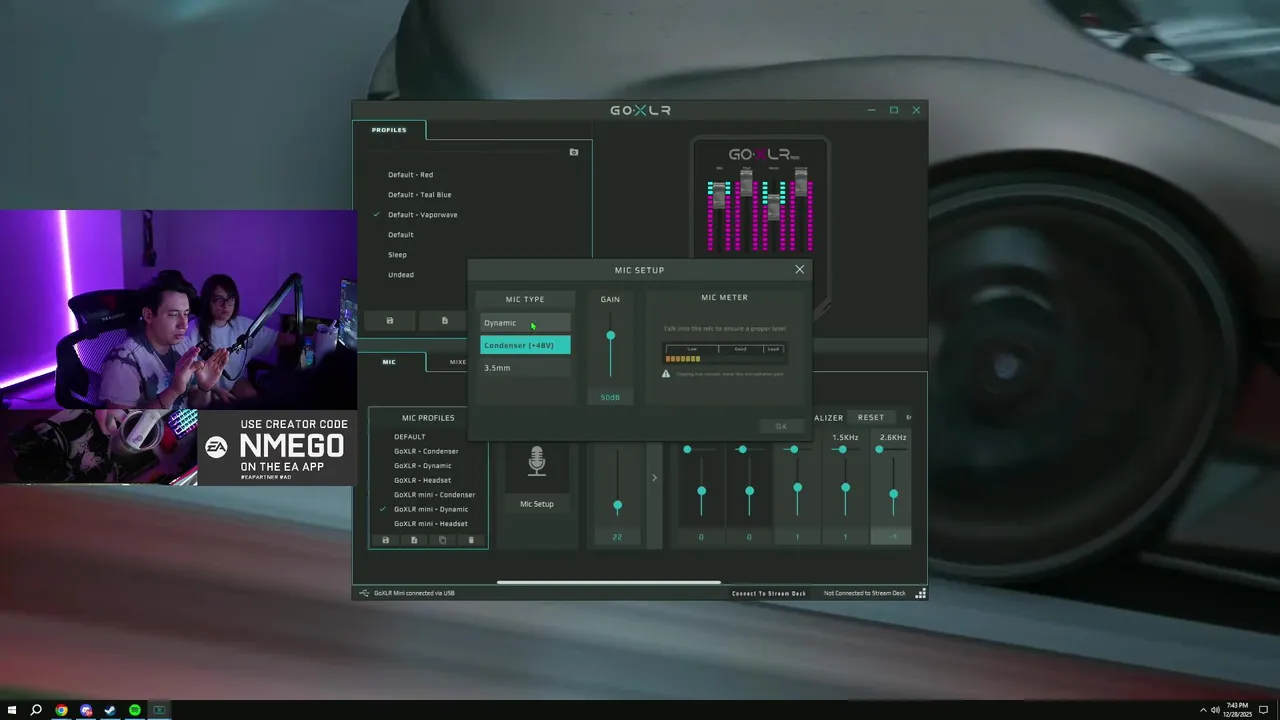This screenshot has width=1280, height=720.
Task: Open the Windows Start menu
Action: pos(12,710)
